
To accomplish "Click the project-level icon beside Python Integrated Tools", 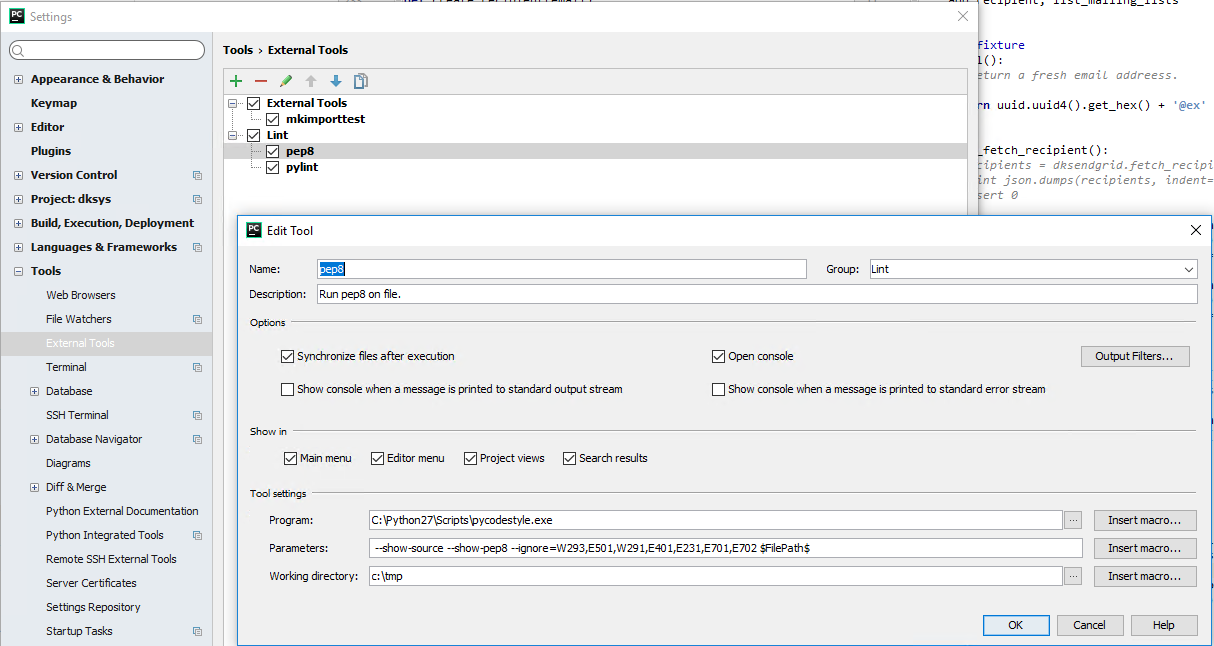I will 197,535.
